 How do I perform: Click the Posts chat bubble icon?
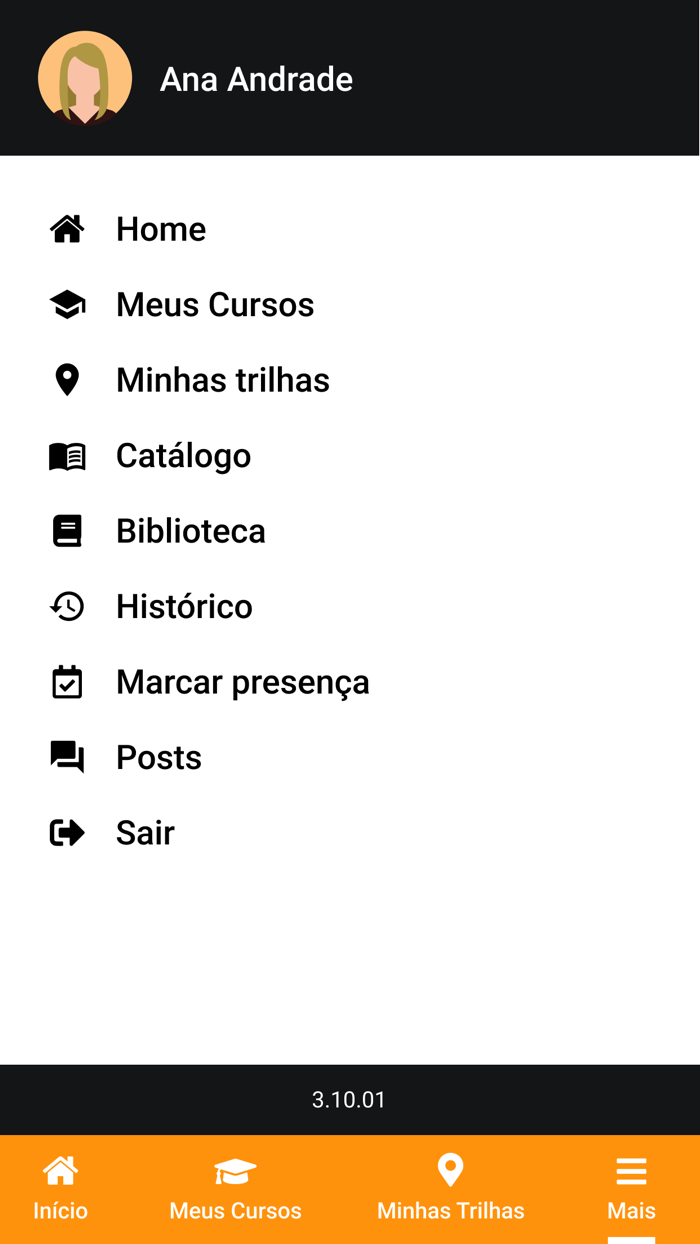click(66, 757)
